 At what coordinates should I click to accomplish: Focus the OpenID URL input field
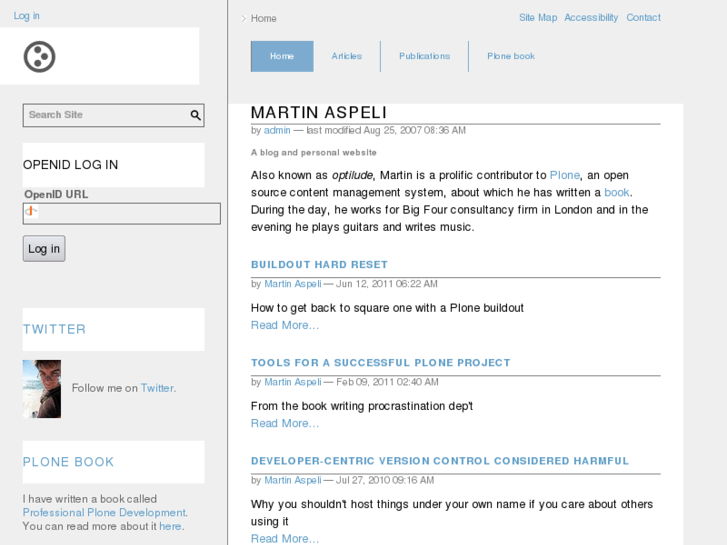pos(122,214)
